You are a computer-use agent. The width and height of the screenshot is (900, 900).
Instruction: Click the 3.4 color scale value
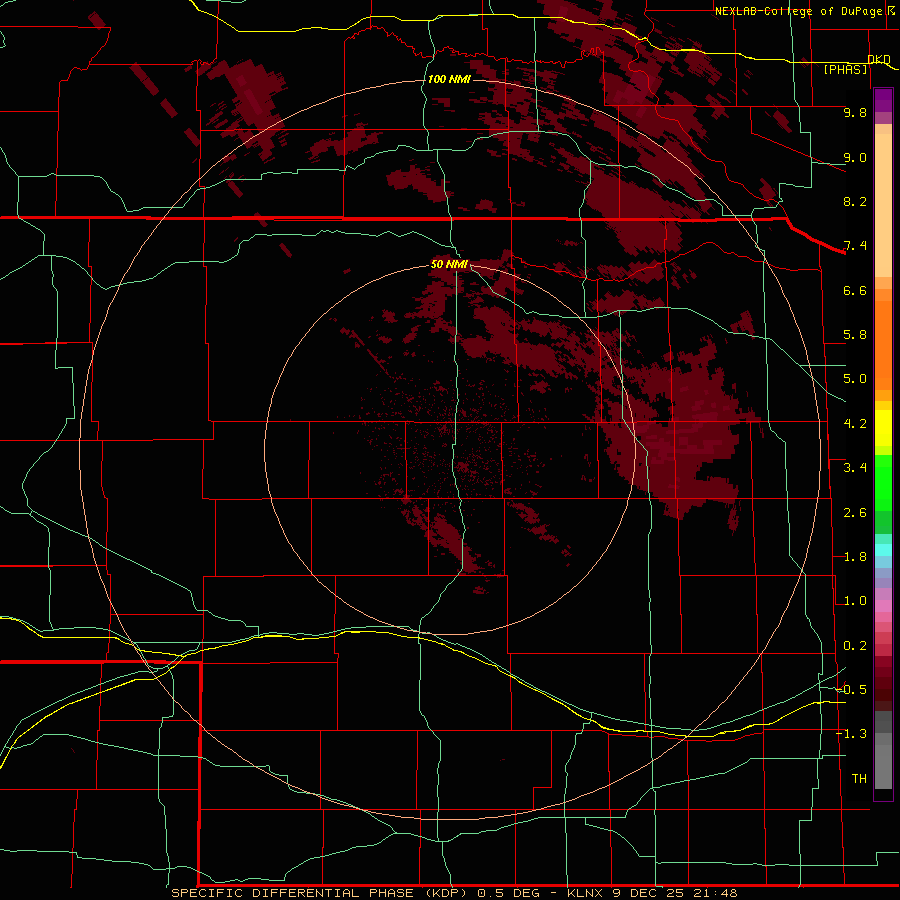[855, 468]
